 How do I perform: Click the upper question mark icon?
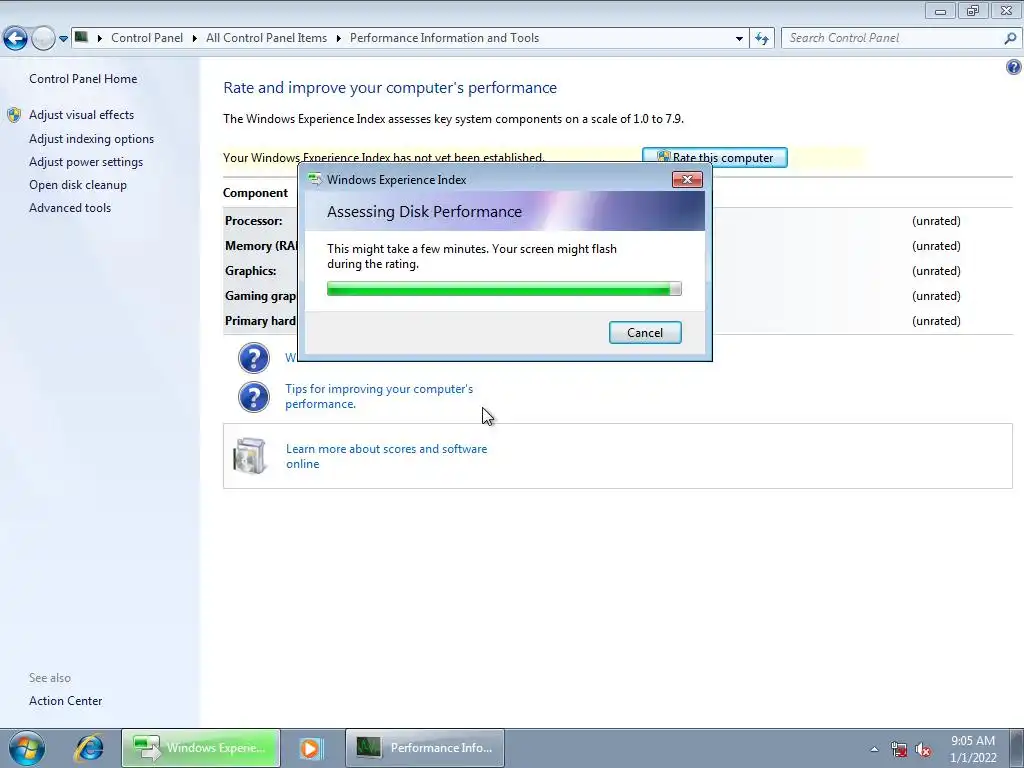253,357
